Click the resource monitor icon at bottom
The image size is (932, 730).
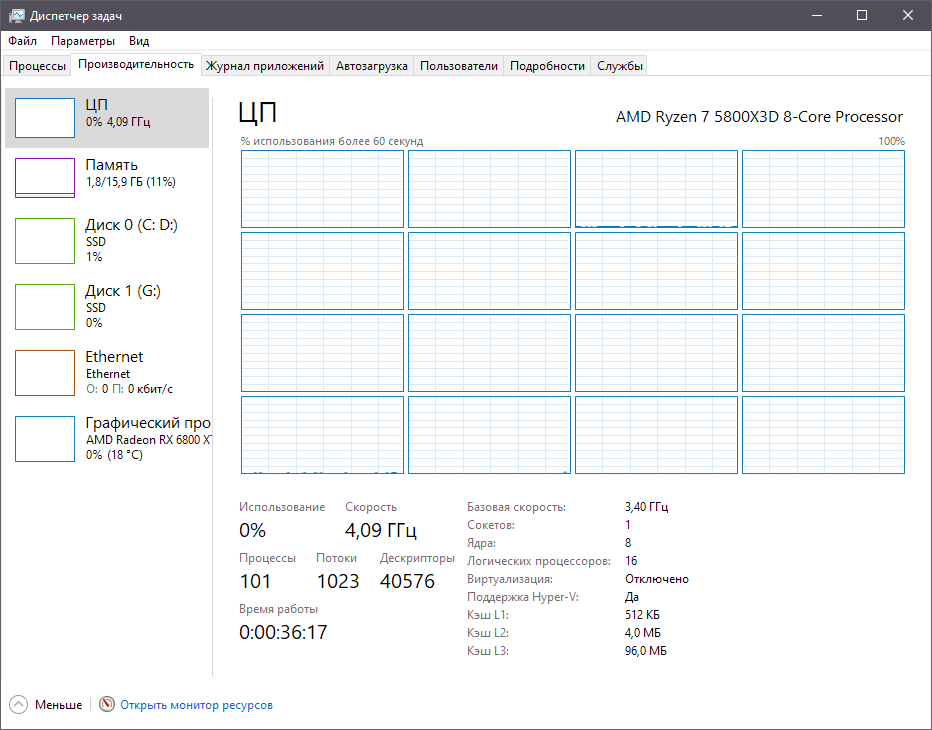point(105,704)
